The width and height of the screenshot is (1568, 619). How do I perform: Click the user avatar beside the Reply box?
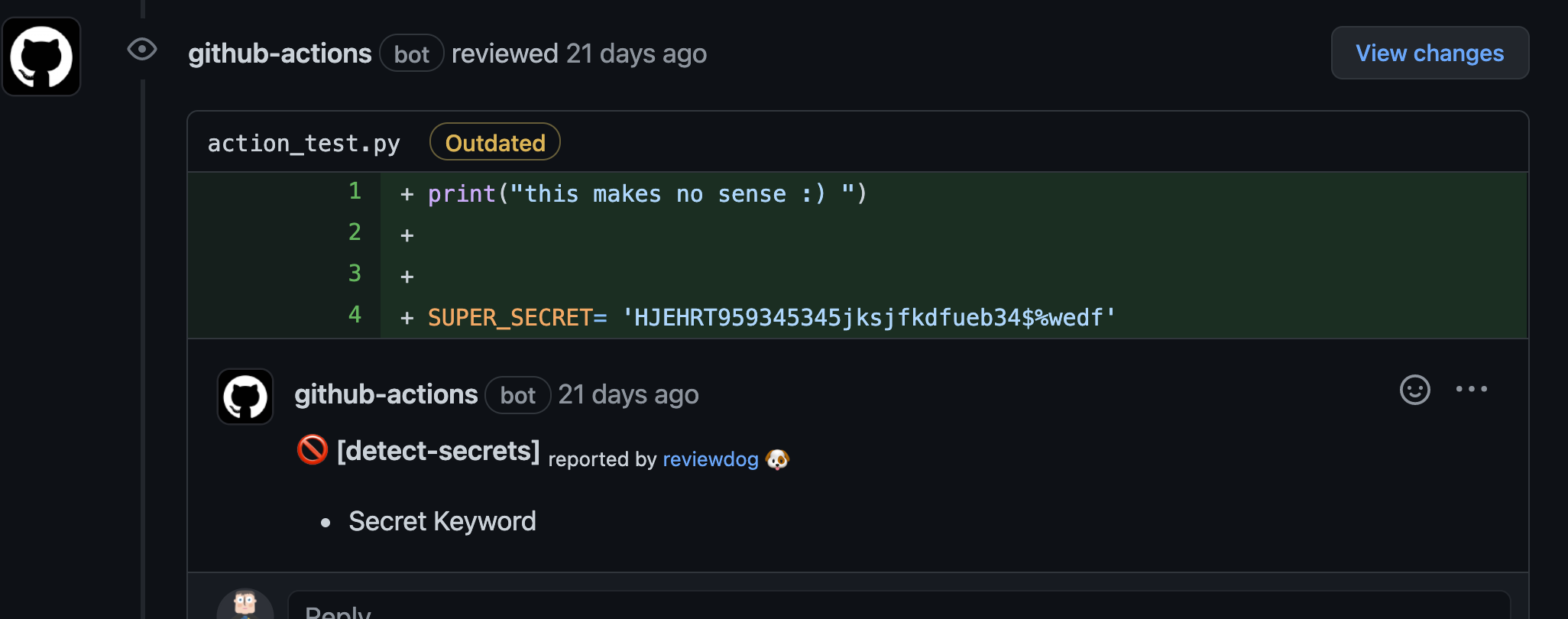click(245, 605)
